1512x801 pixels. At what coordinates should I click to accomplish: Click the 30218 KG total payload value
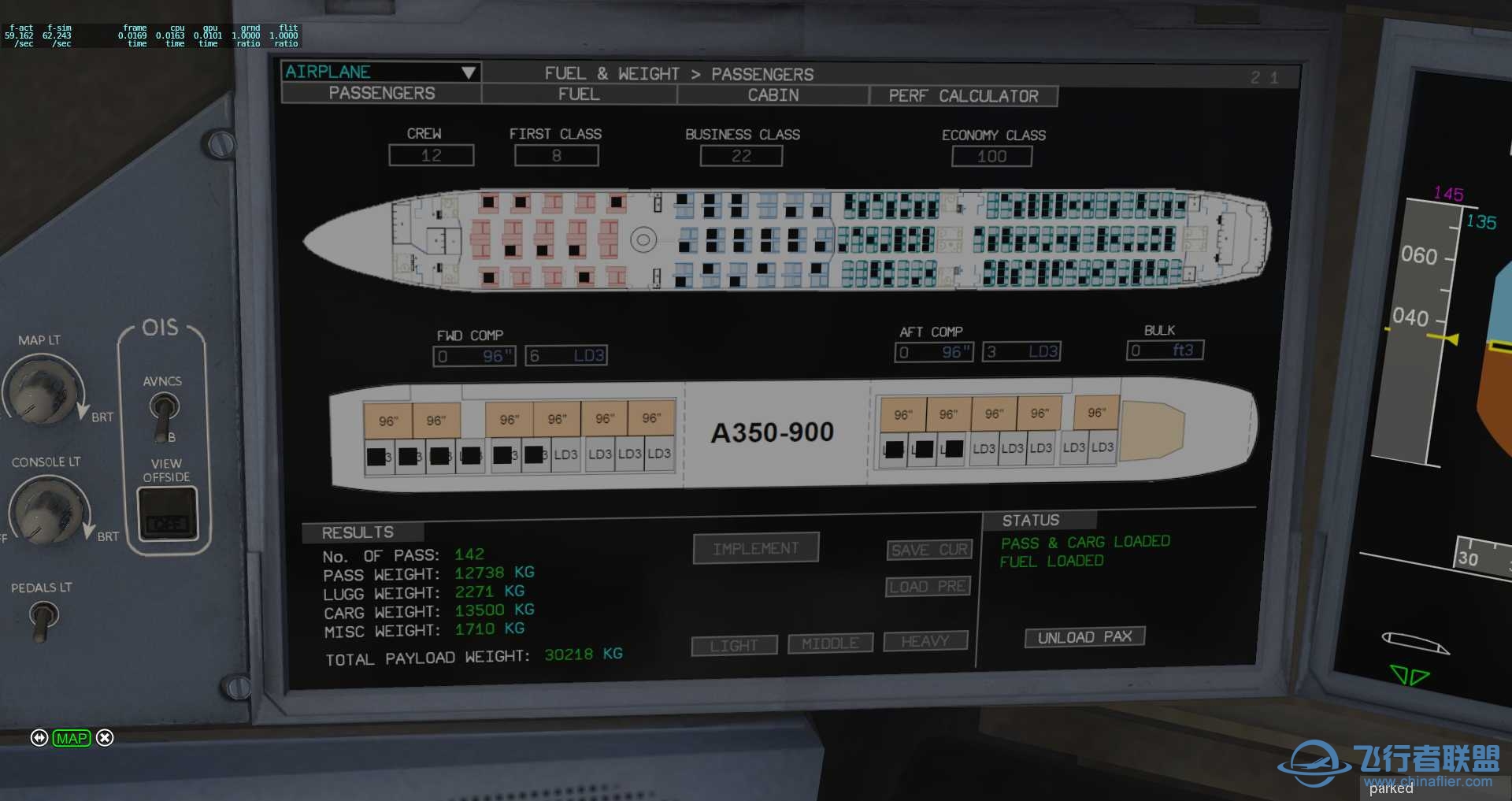pyautogui.click(x=584, y=655)
